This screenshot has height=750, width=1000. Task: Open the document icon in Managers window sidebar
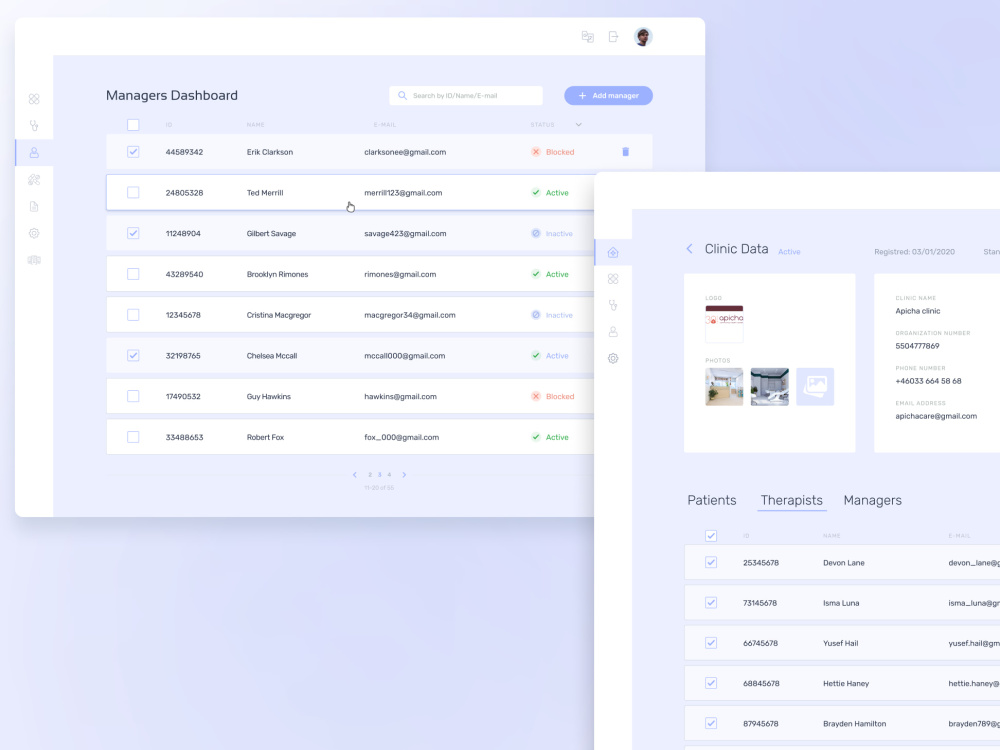(x=34, y=207)
